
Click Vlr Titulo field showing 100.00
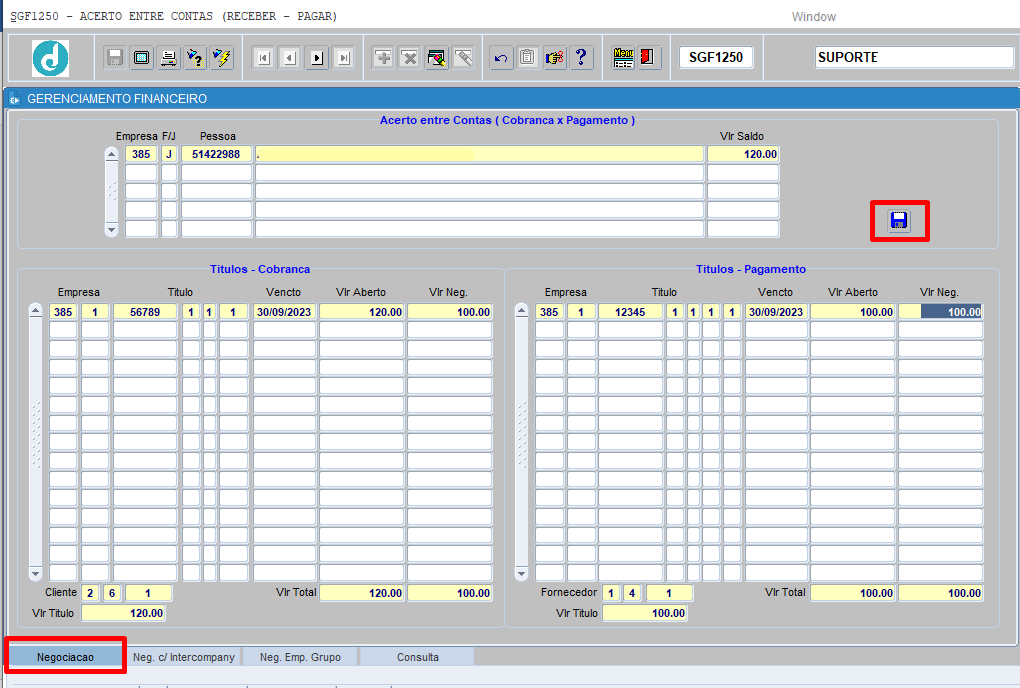[x=645, y=613]
